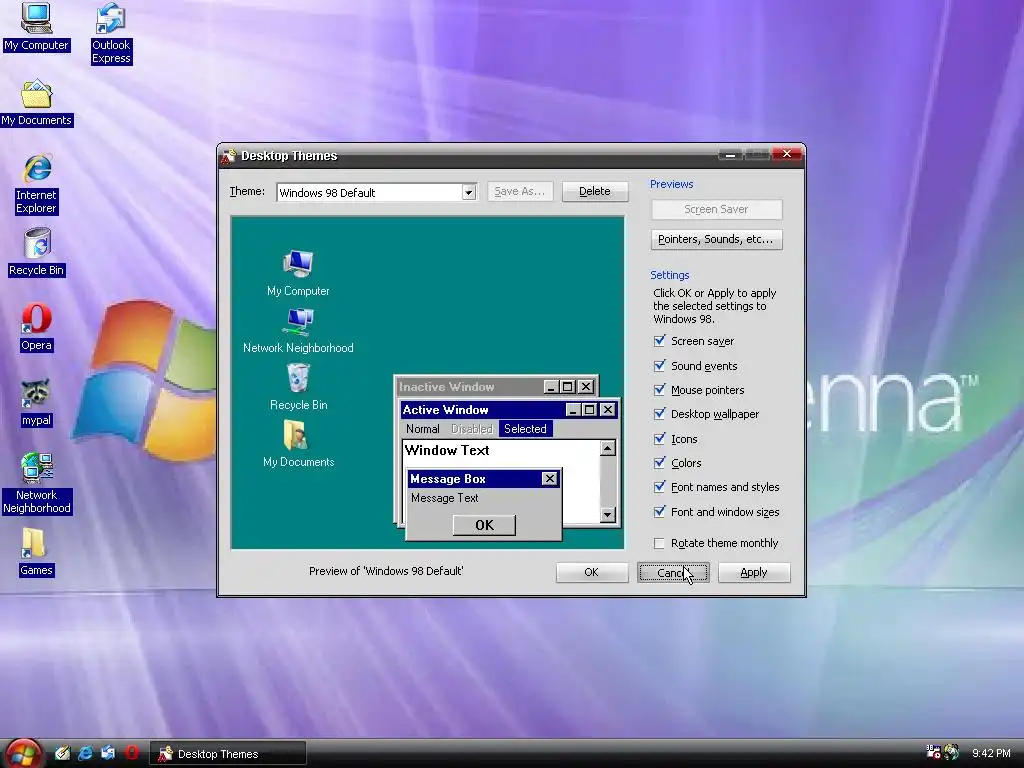Click the OK button in Message Box preview
This screenshot has height=768, width=1024.
[485, 525]
